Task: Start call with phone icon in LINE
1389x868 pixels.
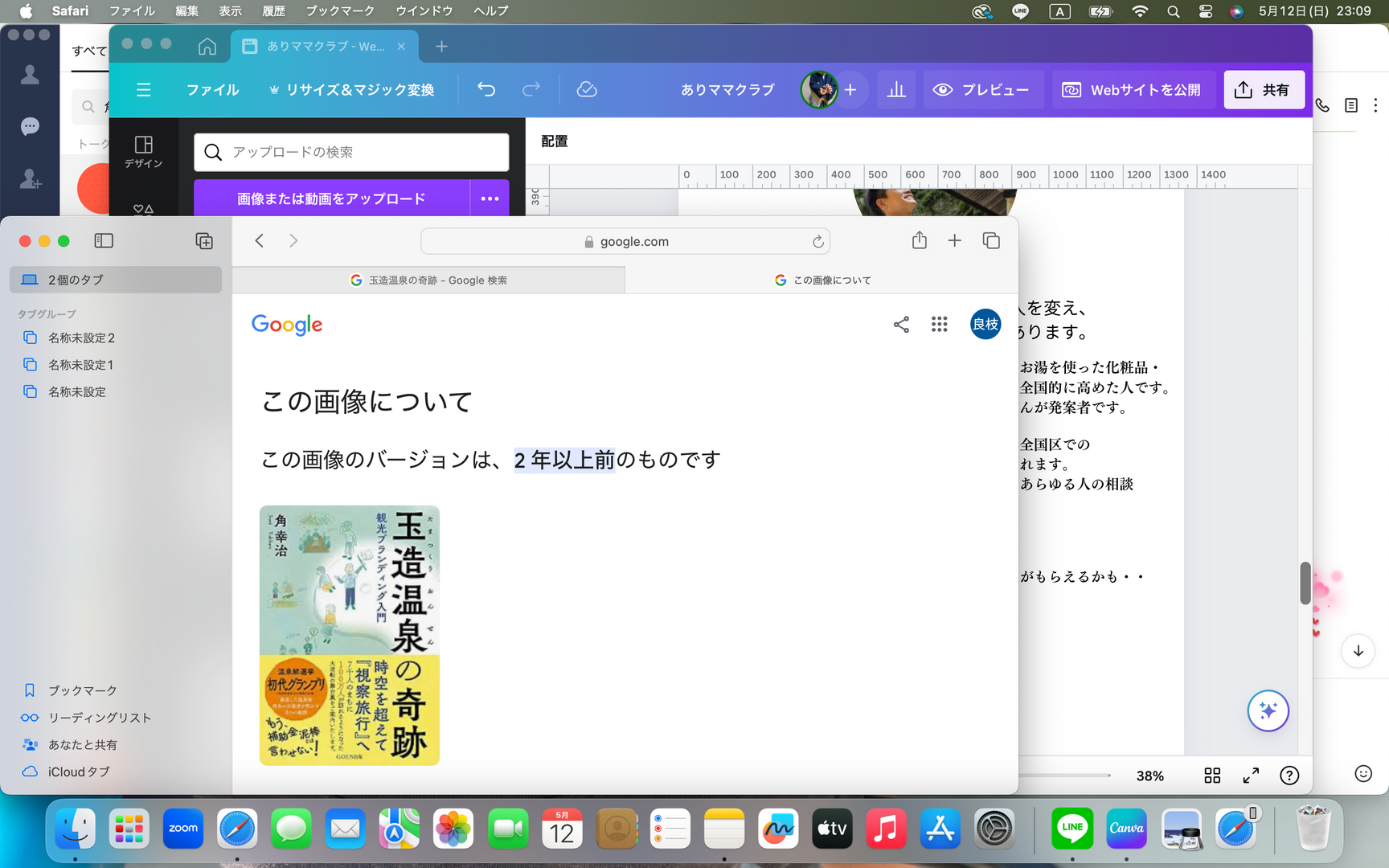Action: click(1322, 105)
